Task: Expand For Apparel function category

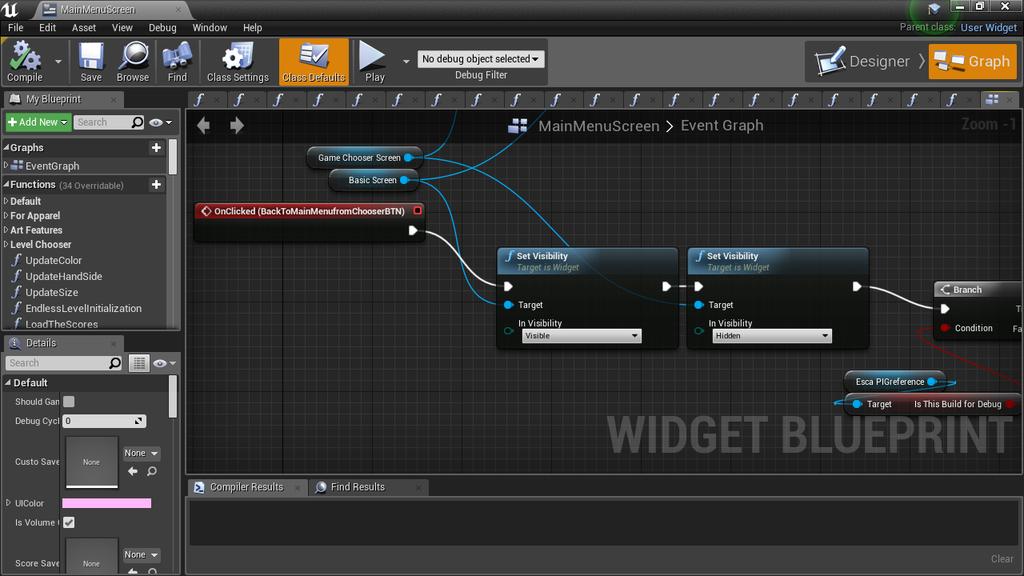Action: 7,216
